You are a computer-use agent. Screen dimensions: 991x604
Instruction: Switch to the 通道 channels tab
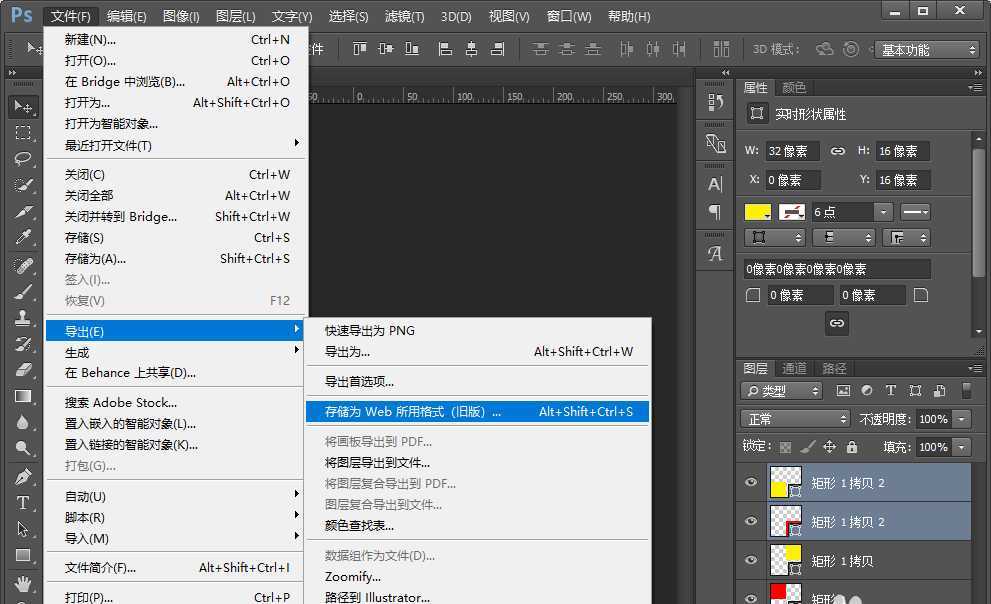click(795, 369)
